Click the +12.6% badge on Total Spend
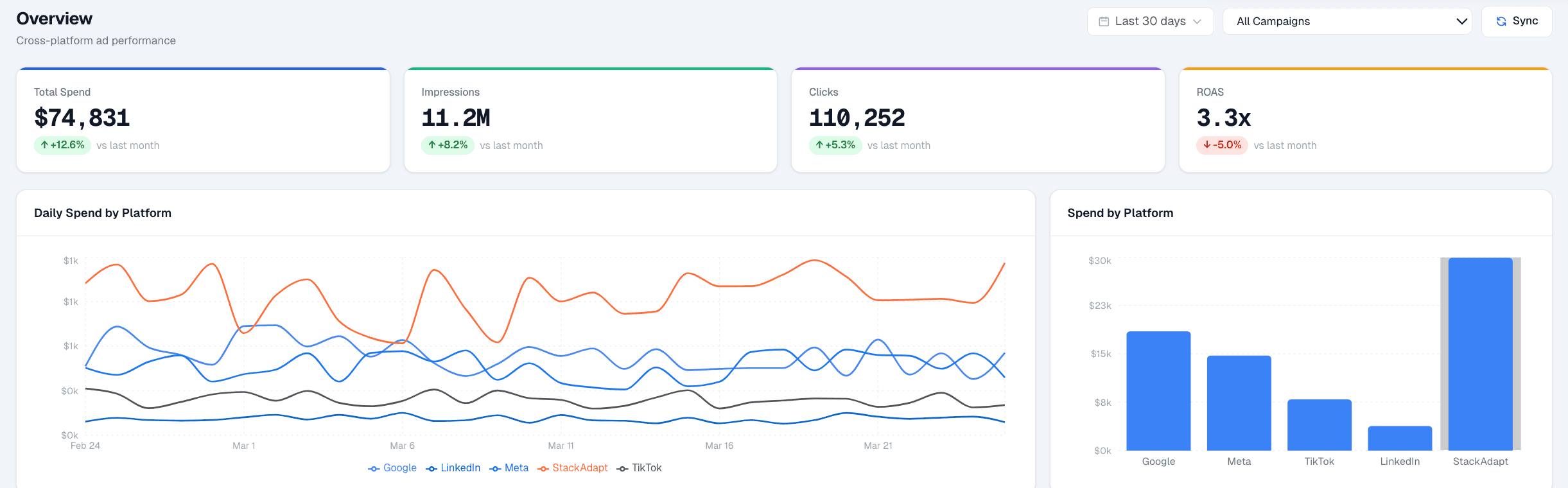 pos(62,145)
